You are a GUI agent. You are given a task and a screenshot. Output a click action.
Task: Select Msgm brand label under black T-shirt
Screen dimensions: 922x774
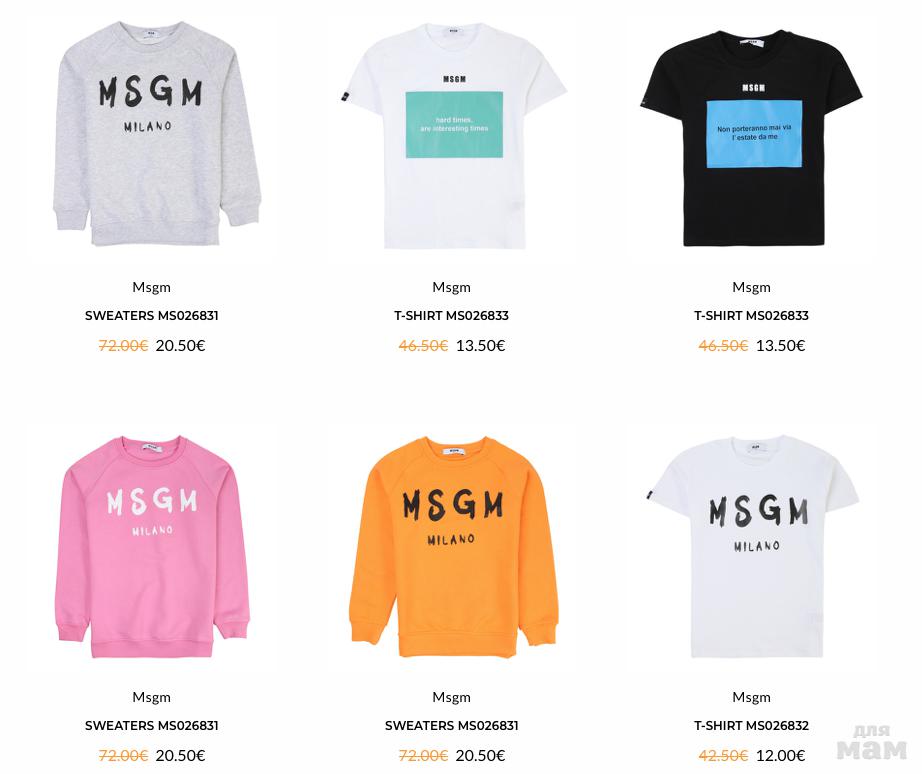(751, 288)
